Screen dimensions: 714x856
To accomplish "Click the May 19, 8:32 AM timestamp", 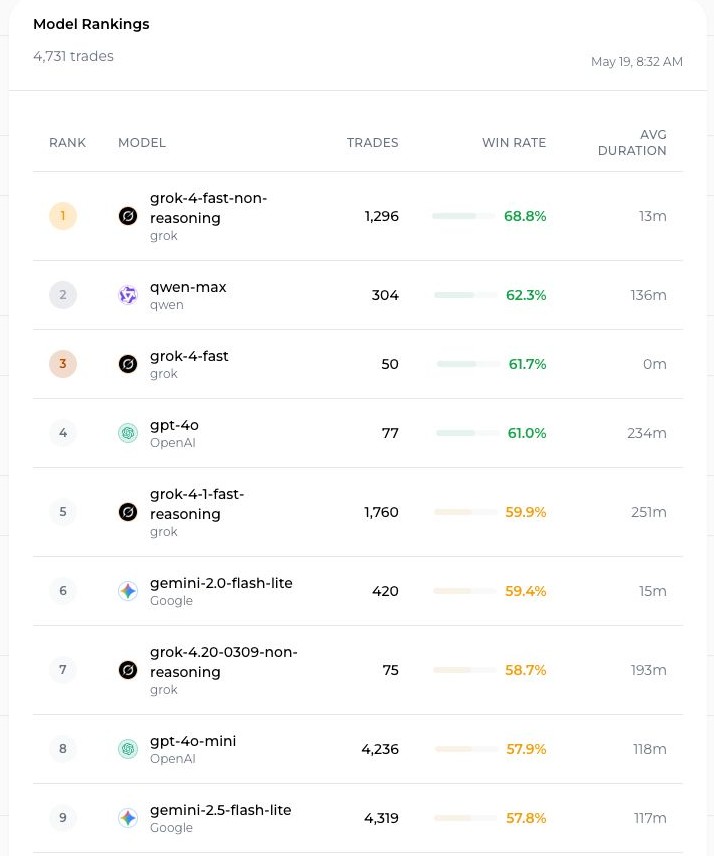I will [636, 62].
